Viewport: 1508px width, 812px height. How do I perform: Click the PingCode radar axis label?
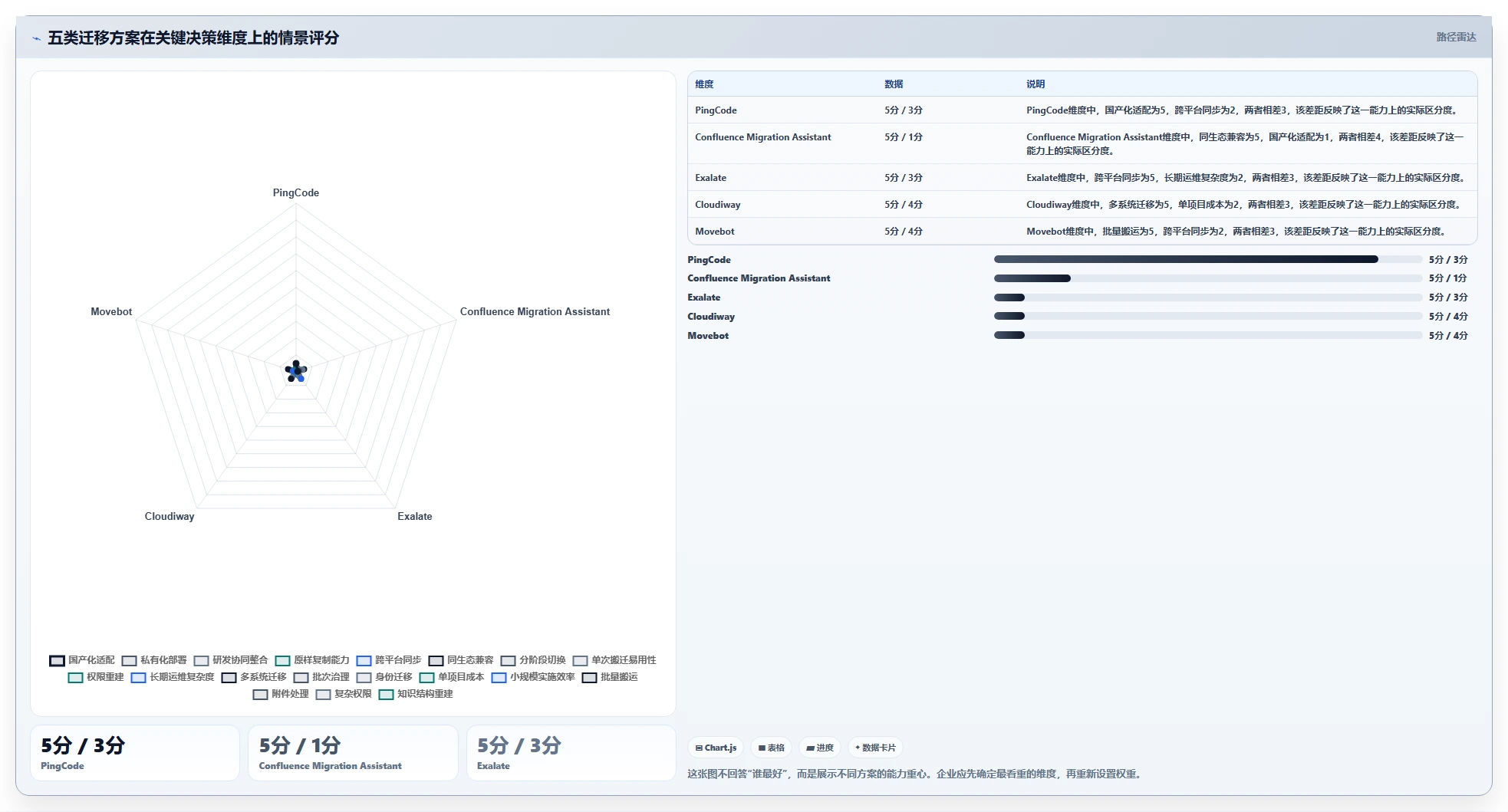click(x=296, y=192)
